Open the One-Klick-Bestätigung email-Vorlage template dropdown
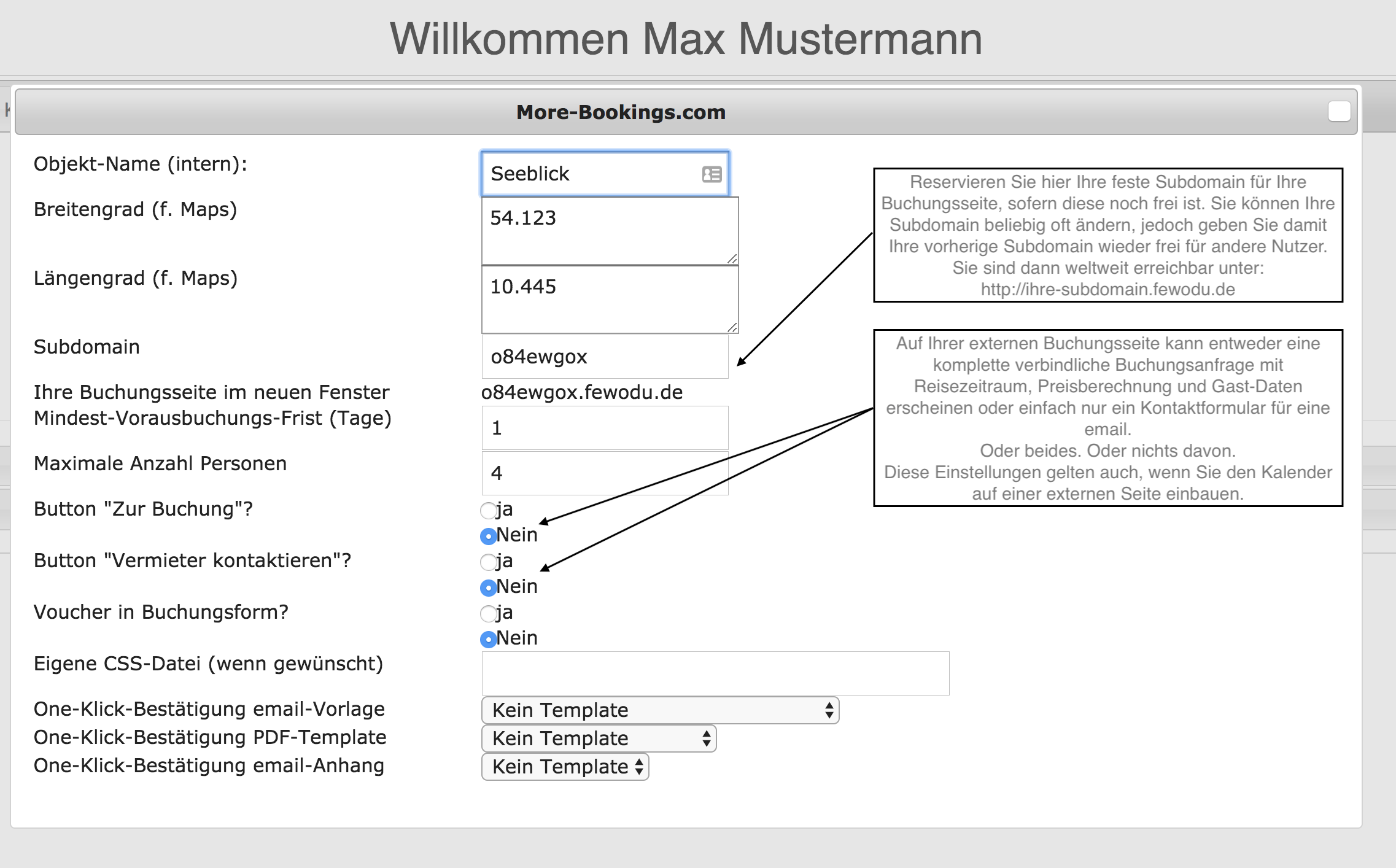Viewport: 1396px width, 868px height. coord(661,710)
